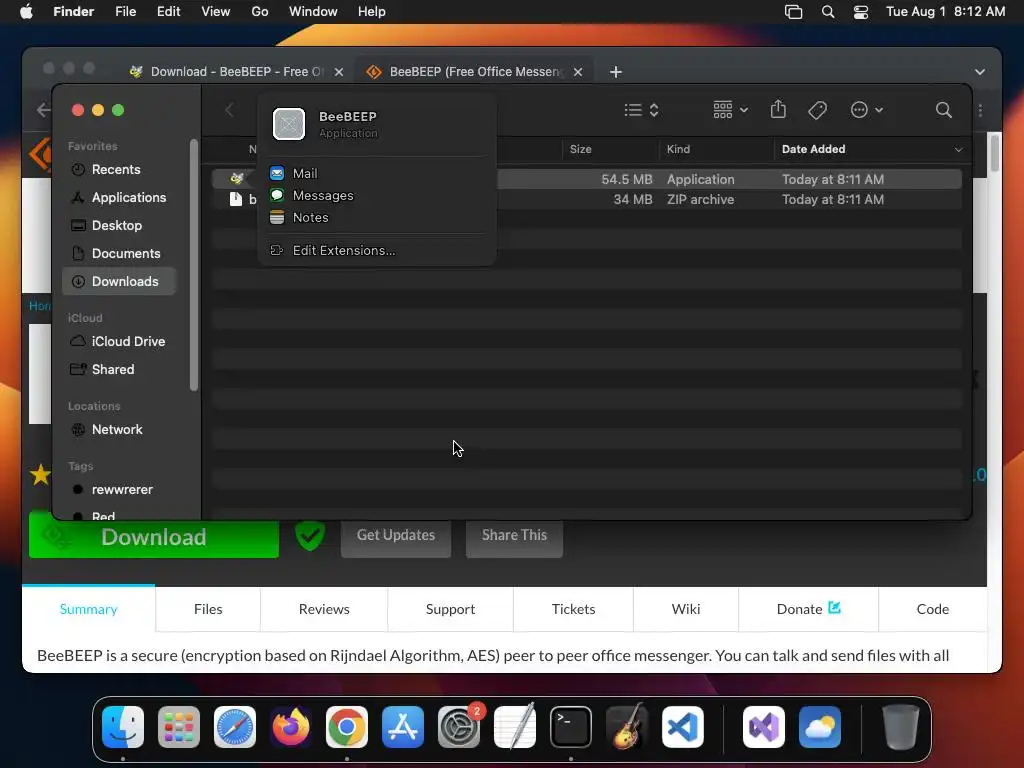The width and height of the screenshot is (1024, 768).
Task: Change list view mode in Finder toolbar
Action: point(641,110)
